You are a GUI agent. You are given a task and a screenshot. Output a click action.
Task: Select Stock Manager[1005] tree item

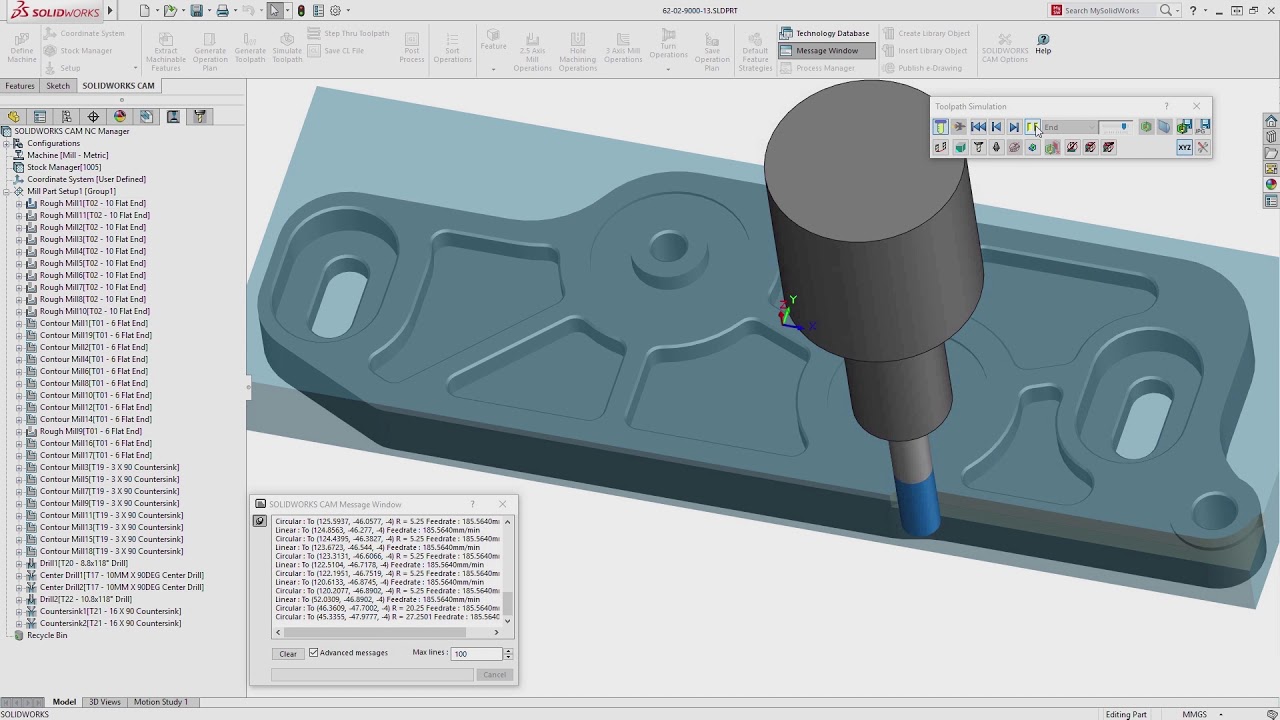pyautogui.click(x=64, y=167)
